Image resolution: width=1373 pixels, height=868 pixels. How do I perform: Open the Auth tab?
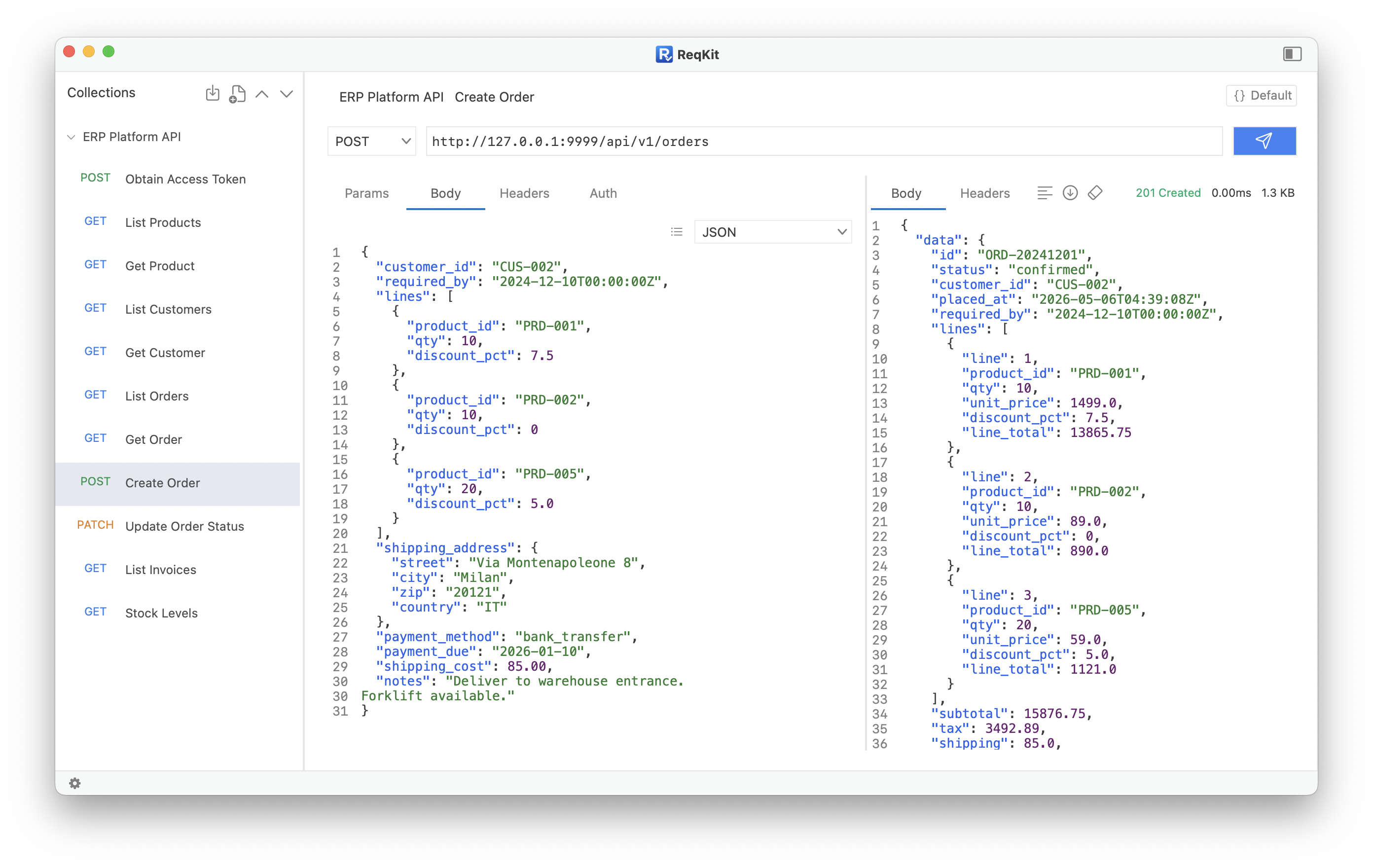603,193
